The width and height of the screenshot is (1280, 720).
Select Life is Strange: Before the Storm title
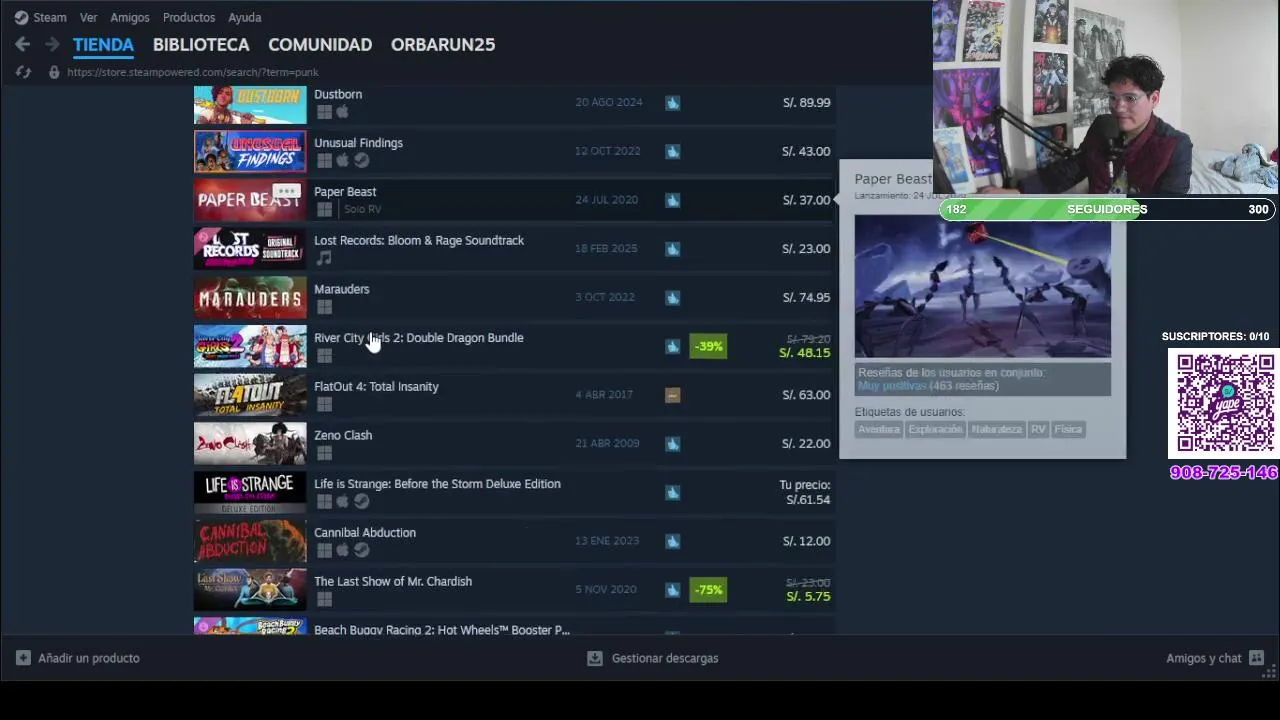tap(437, 484)
